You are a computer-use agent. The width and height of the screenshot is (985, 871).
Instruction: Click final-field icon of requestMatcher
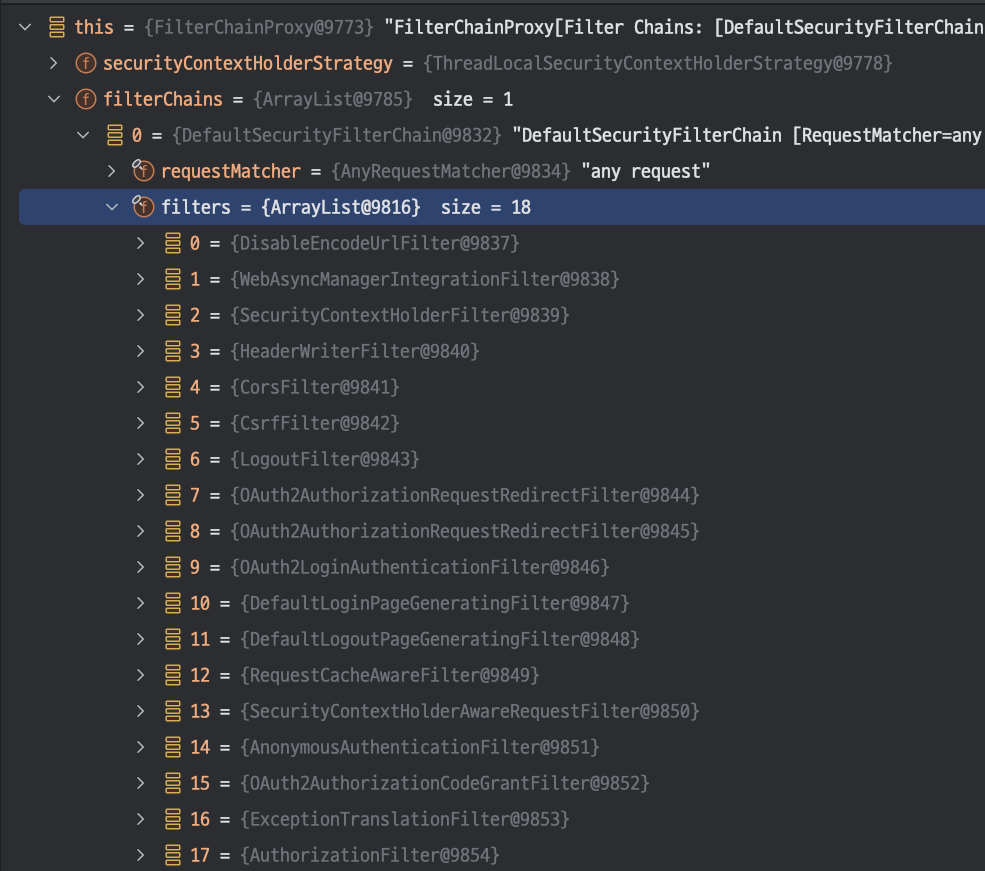pyautogui.click(x=143, y=170)
